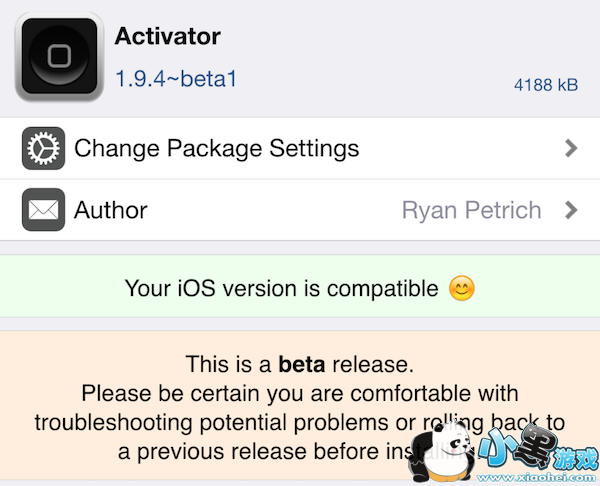Open Change Package Settings label

click(x=216, y=150)
